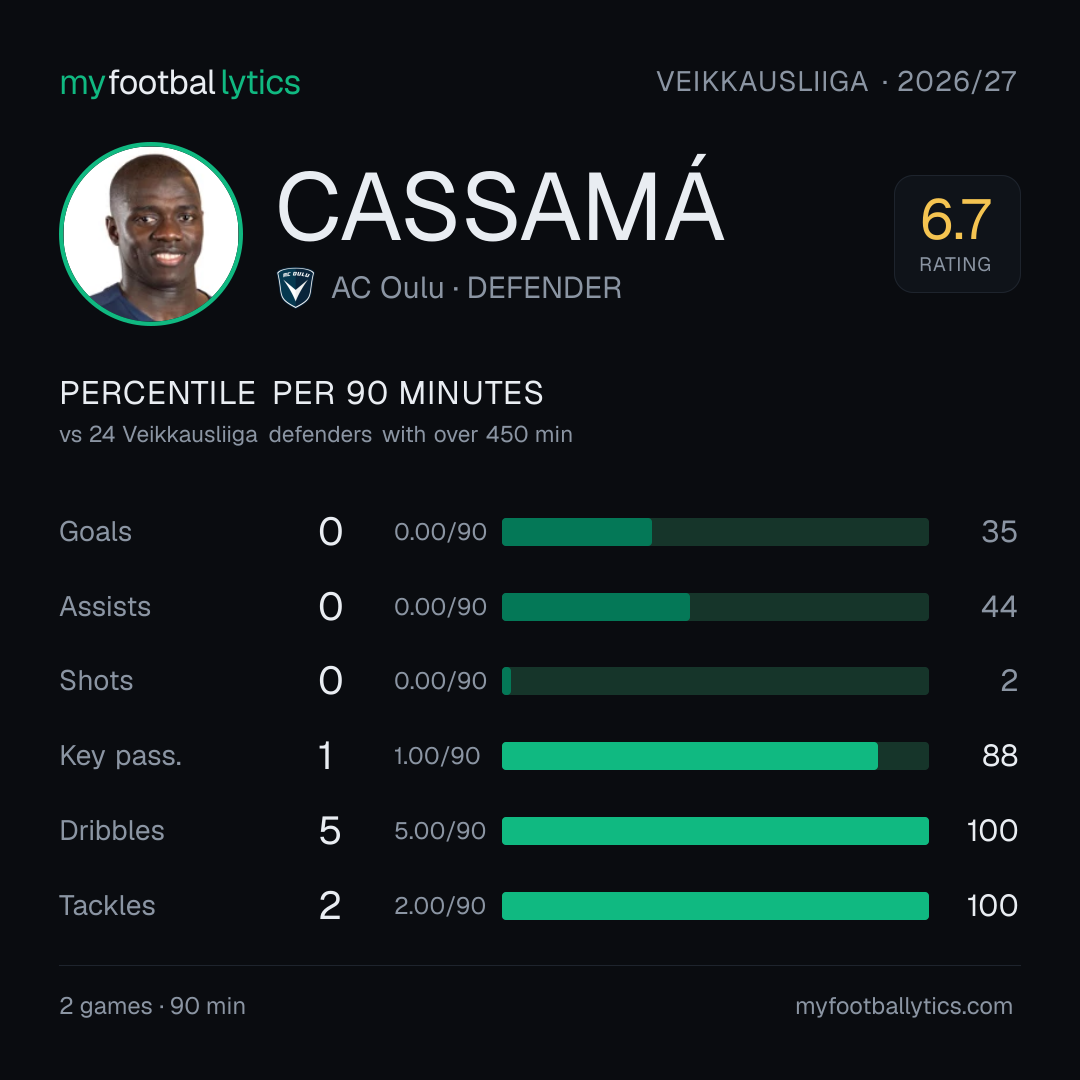Select the Dribbles percentile bar

point(715,831)
